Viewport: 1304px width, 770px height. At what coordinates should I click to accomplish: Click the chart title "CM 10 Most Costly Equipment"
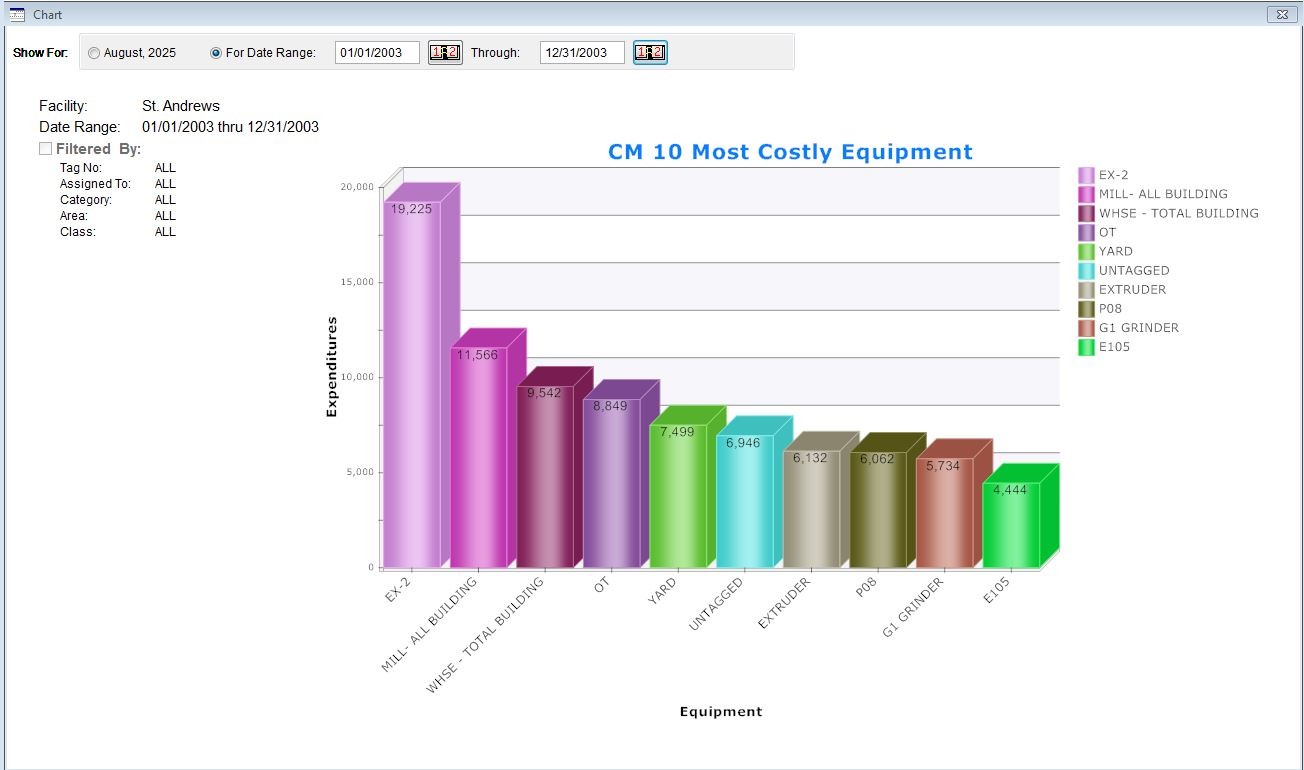click(790, 152)
